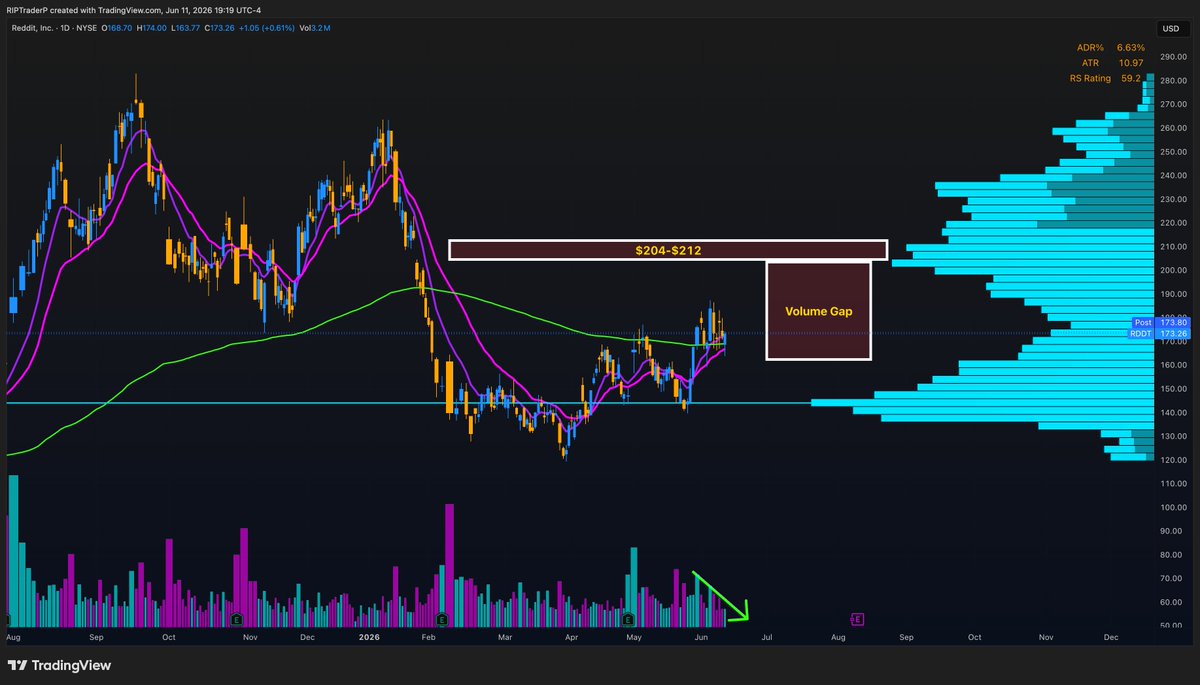Select the $204-$212 zone label
The width and height of the screenshot is (1200, 685).
(667, 250)
